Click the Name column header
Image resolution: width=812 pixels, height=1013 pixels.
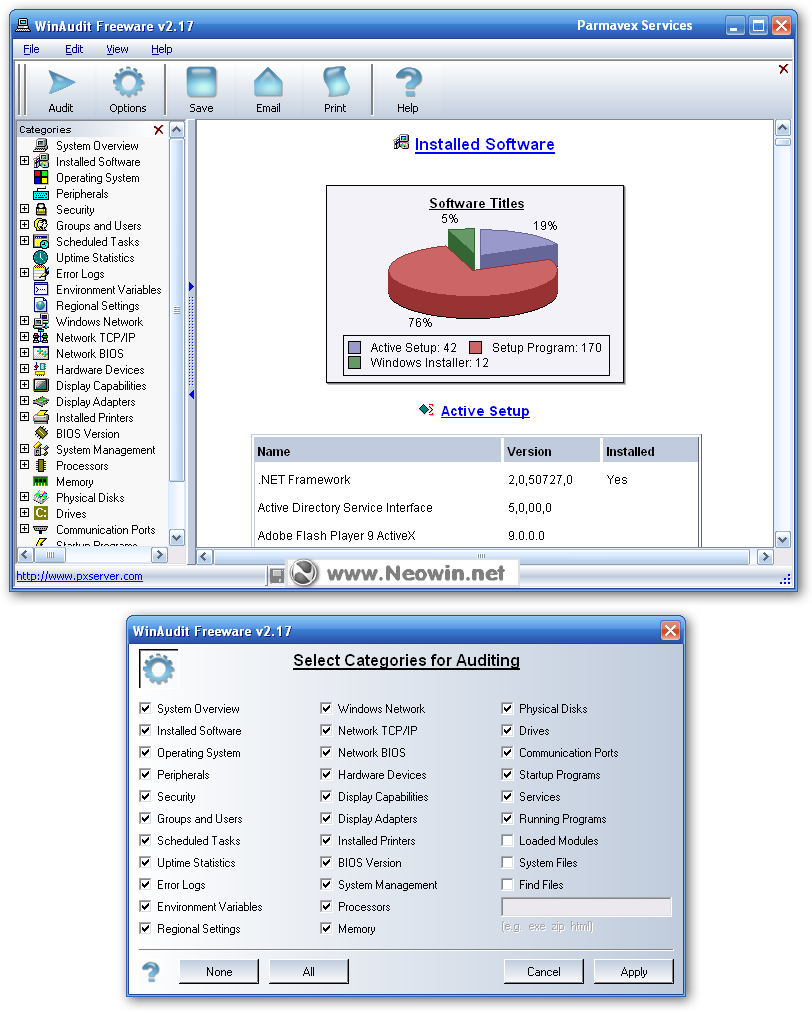point(377,451)
